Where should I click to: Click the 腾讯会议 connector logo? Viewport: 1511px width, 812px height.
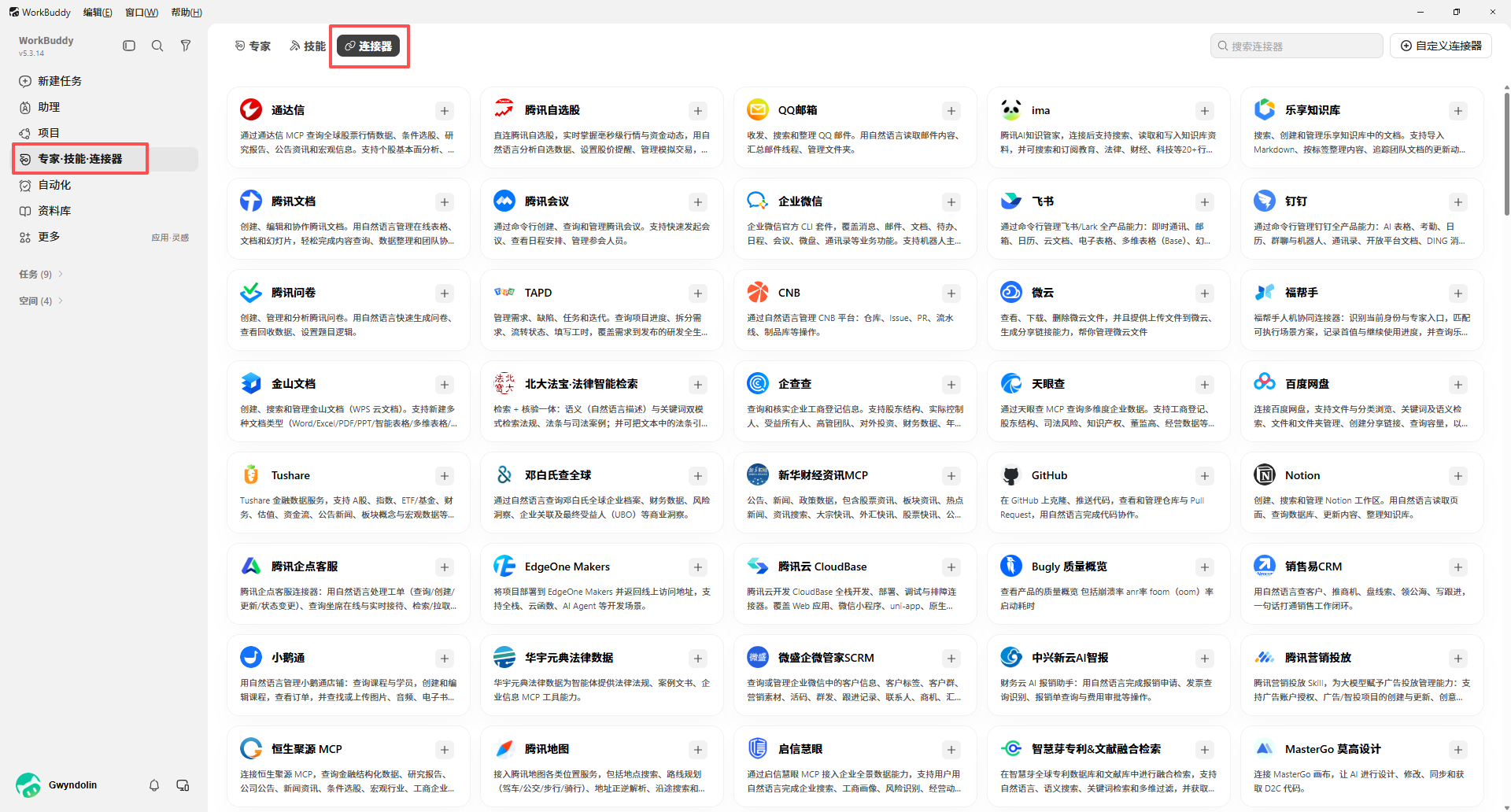(x=504, y=201)
